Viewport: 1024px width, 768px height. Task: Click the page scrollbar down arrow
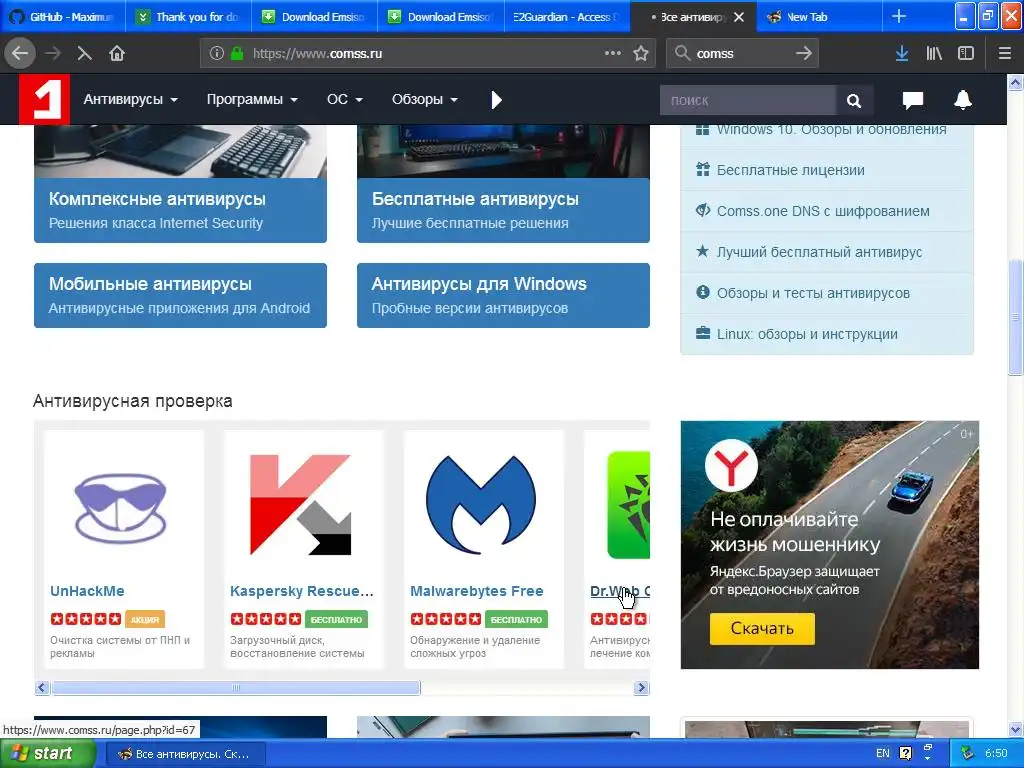click(x=1015, y=729)
